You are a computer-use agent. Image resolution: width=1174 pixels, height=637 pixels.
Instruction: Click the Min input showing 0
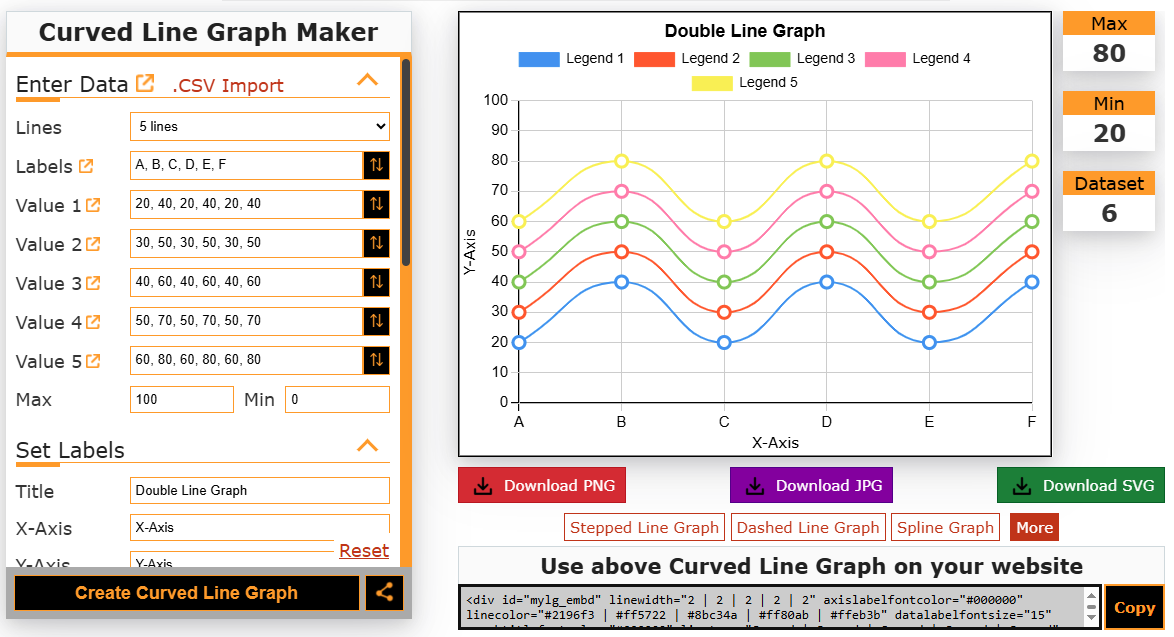click(x=338, y=399)
